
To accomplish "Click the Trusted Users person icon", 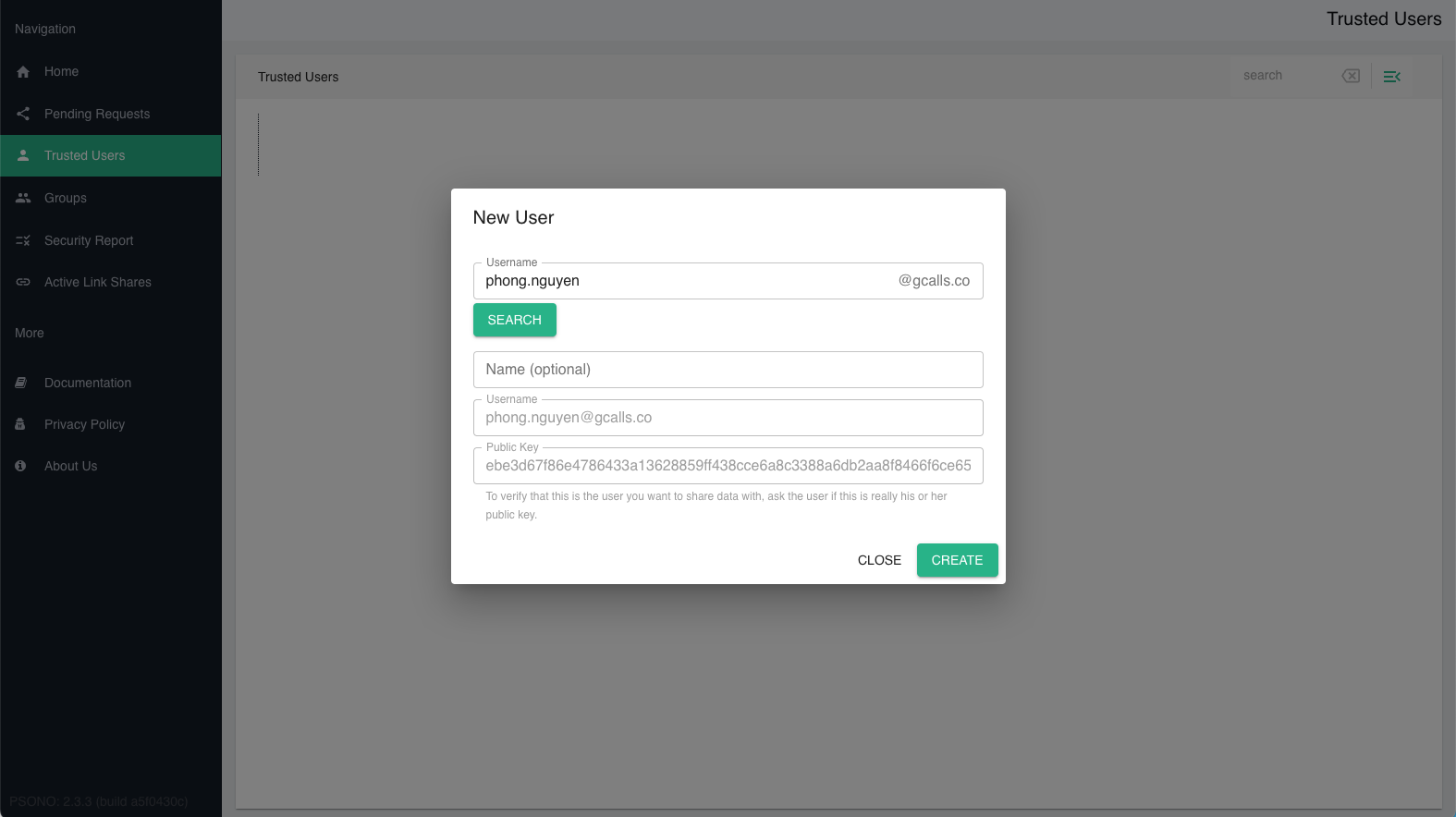I will 23,155.
